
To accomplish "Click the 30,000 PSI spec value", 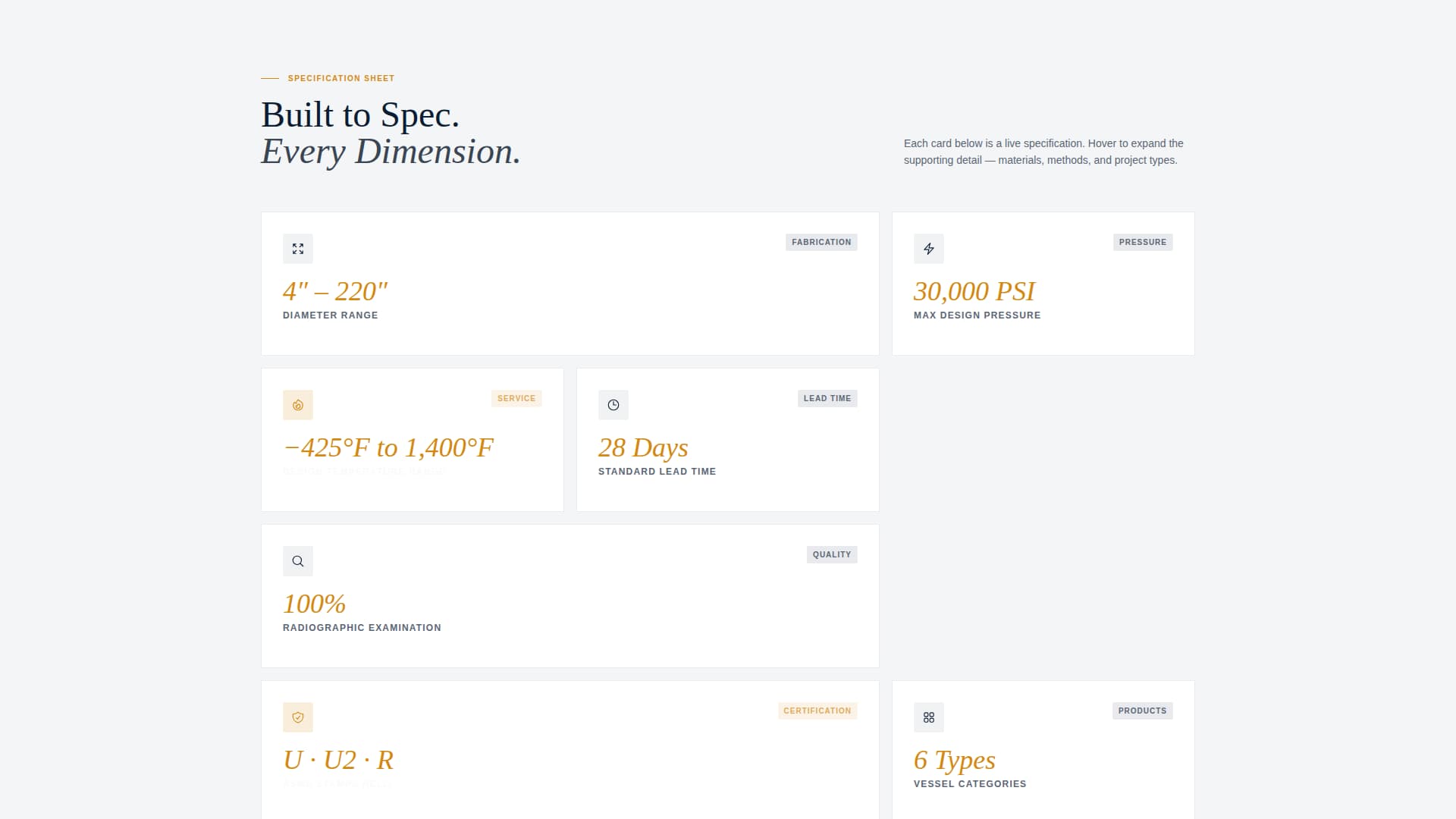I will point(975,291).
